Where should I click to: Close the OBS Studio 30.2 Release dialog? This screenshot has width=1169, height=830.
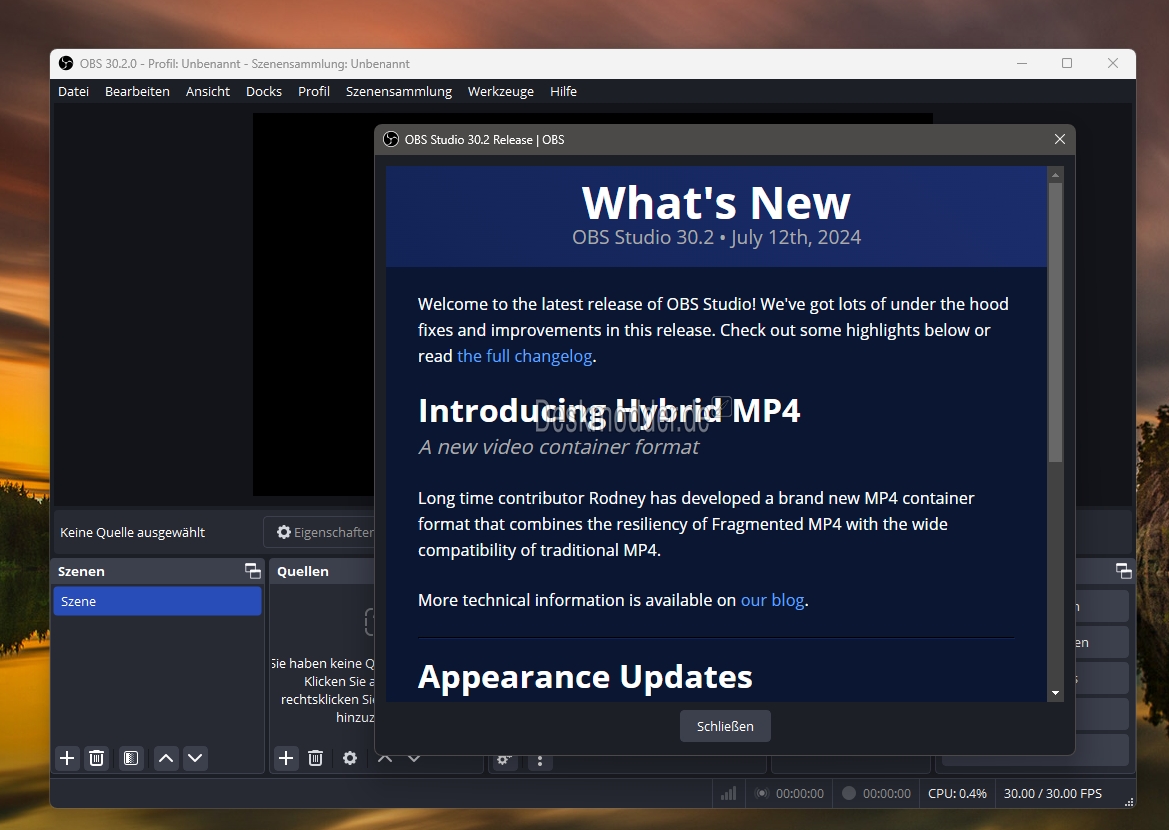coord(1059,139)
